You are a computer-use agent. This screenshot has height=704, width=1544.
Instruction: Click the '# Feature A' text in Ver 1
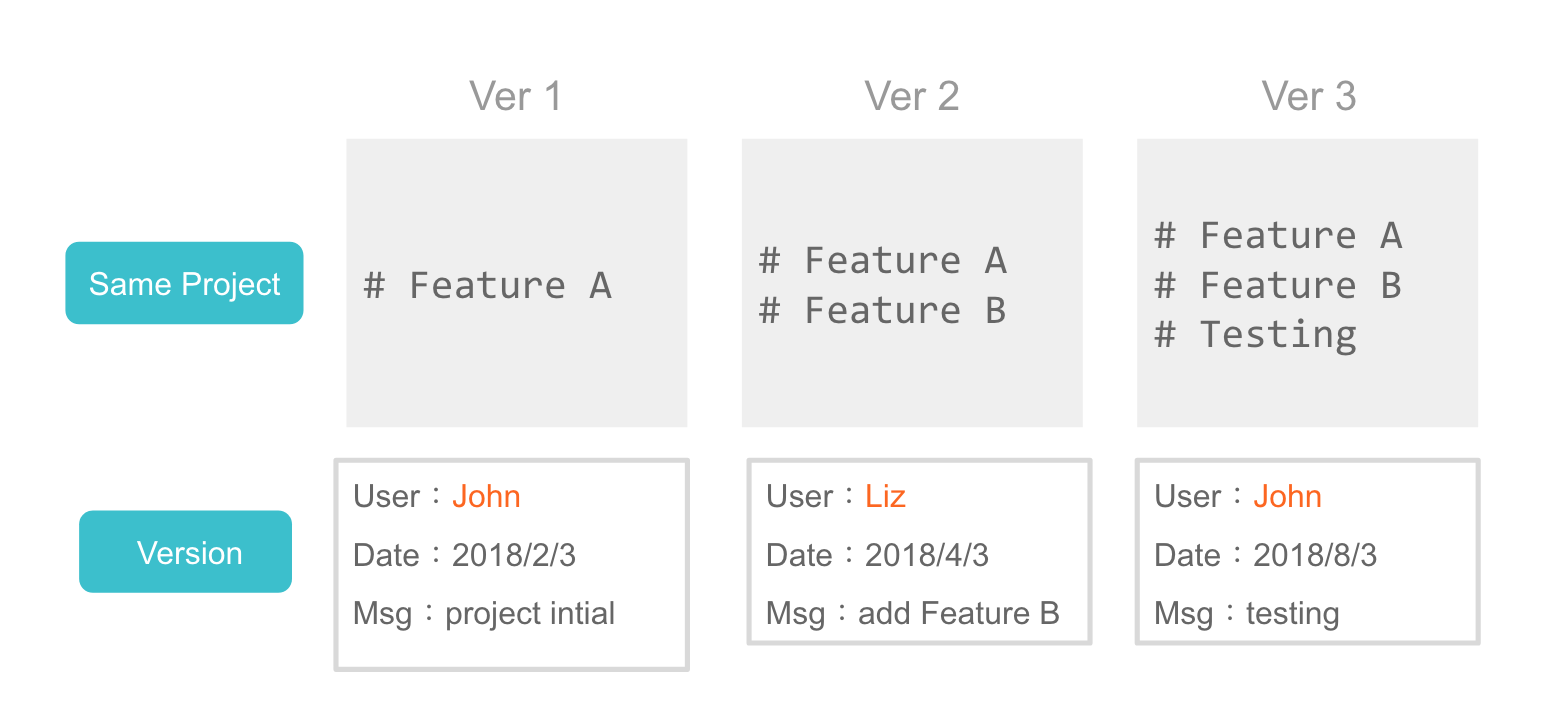click(487, 286)
